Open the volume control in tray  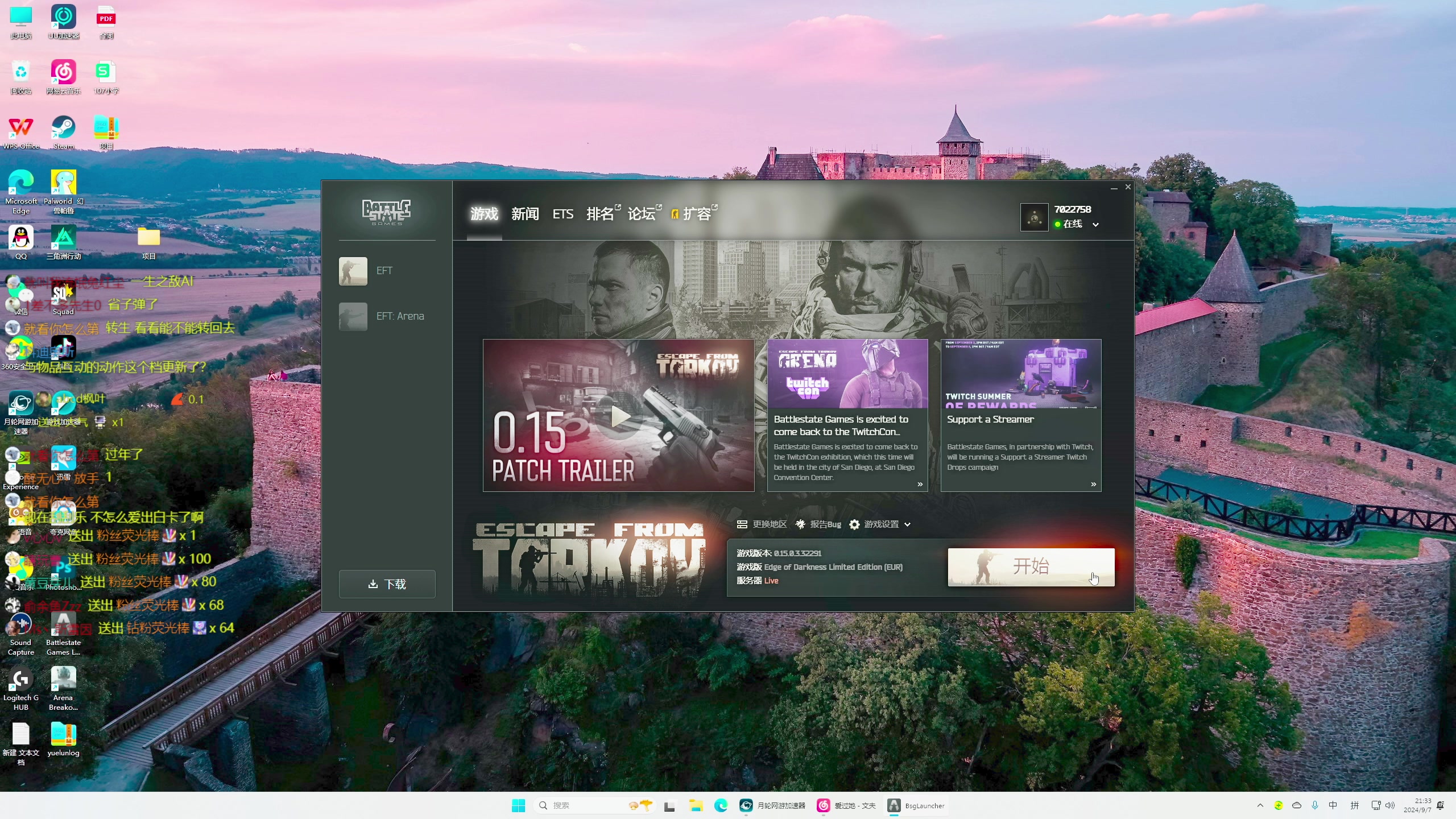coord(1390,805)
